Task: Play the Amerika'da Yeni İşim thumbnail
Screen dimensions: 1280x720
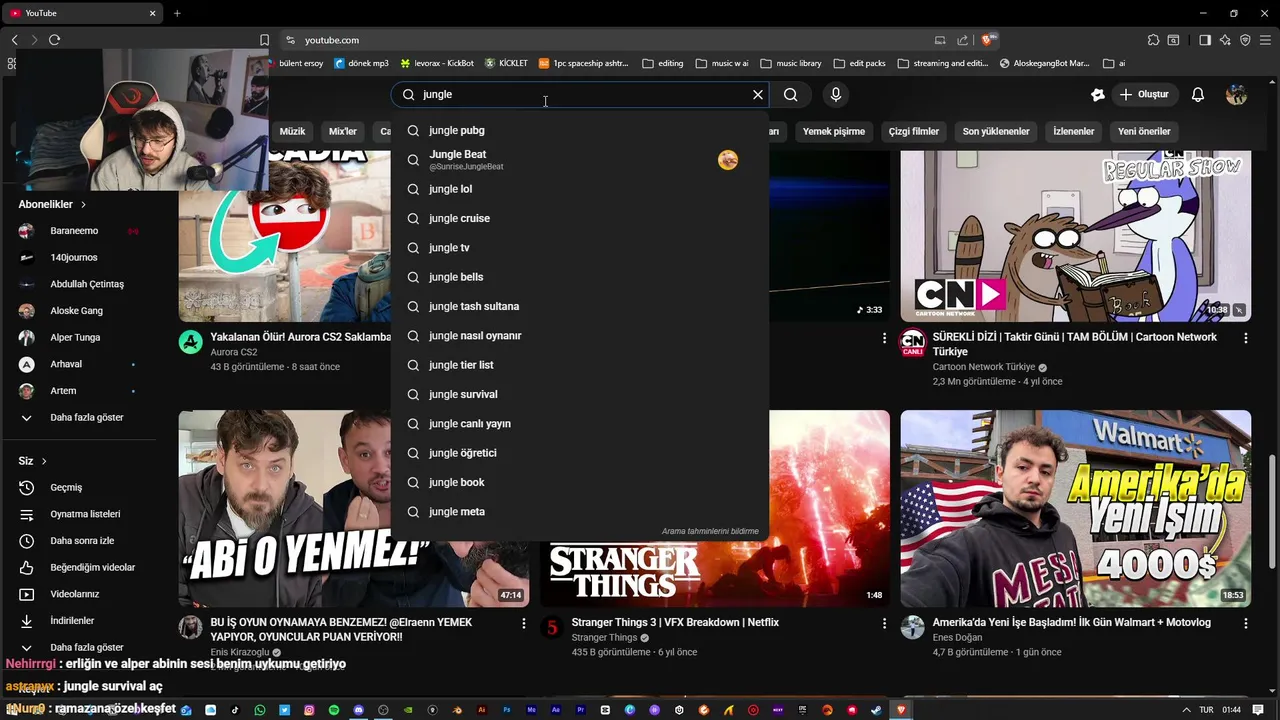Action: [1076, 508]
